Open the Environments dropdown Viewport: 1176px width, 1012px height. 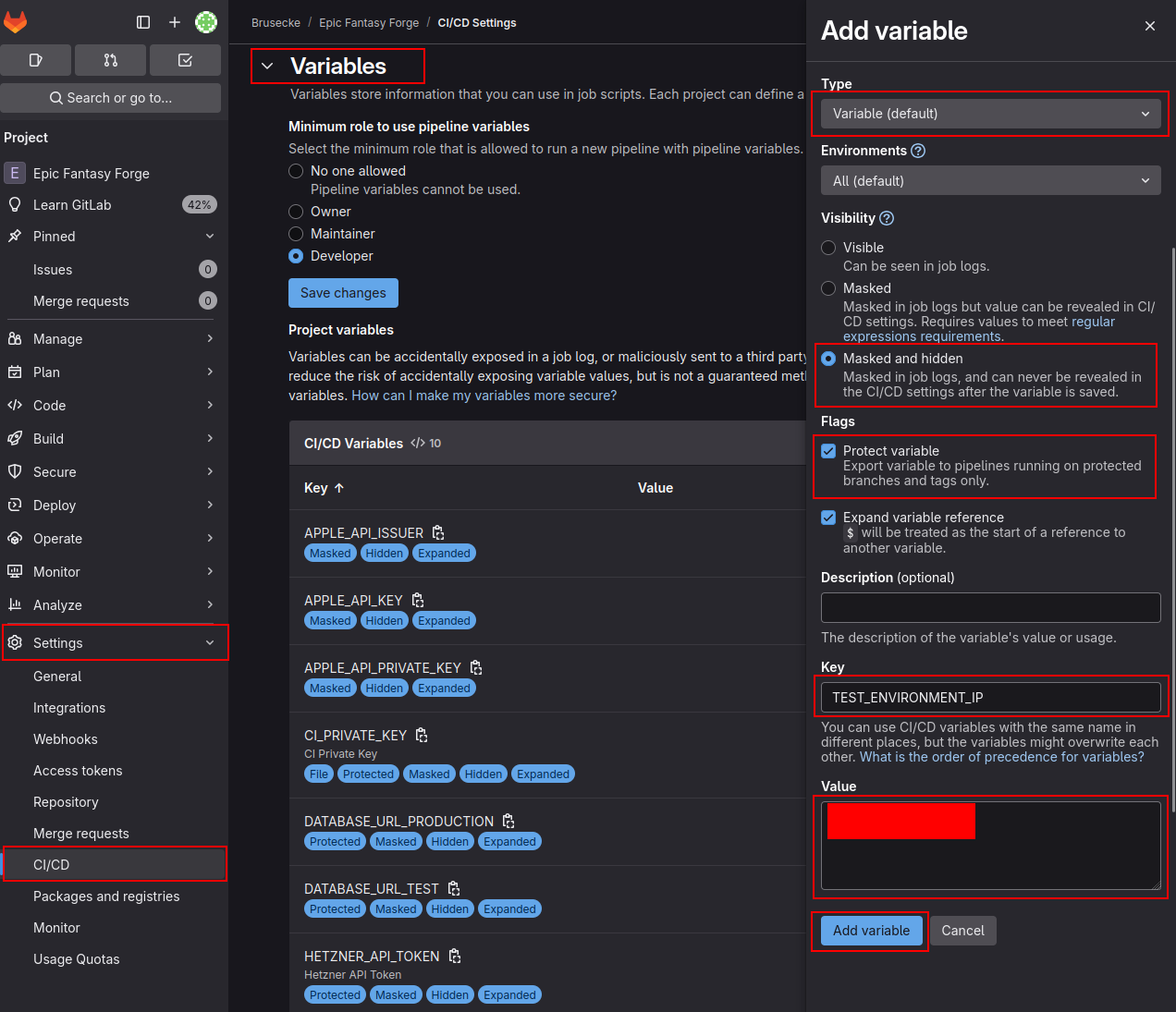coord(991,181)
